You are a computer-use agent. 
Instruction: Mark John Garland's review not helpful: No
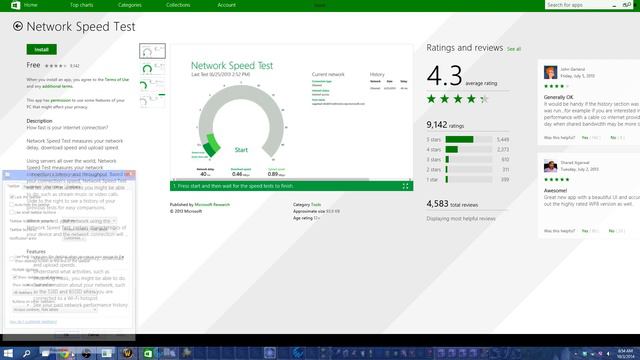click(x=613, y=138)
